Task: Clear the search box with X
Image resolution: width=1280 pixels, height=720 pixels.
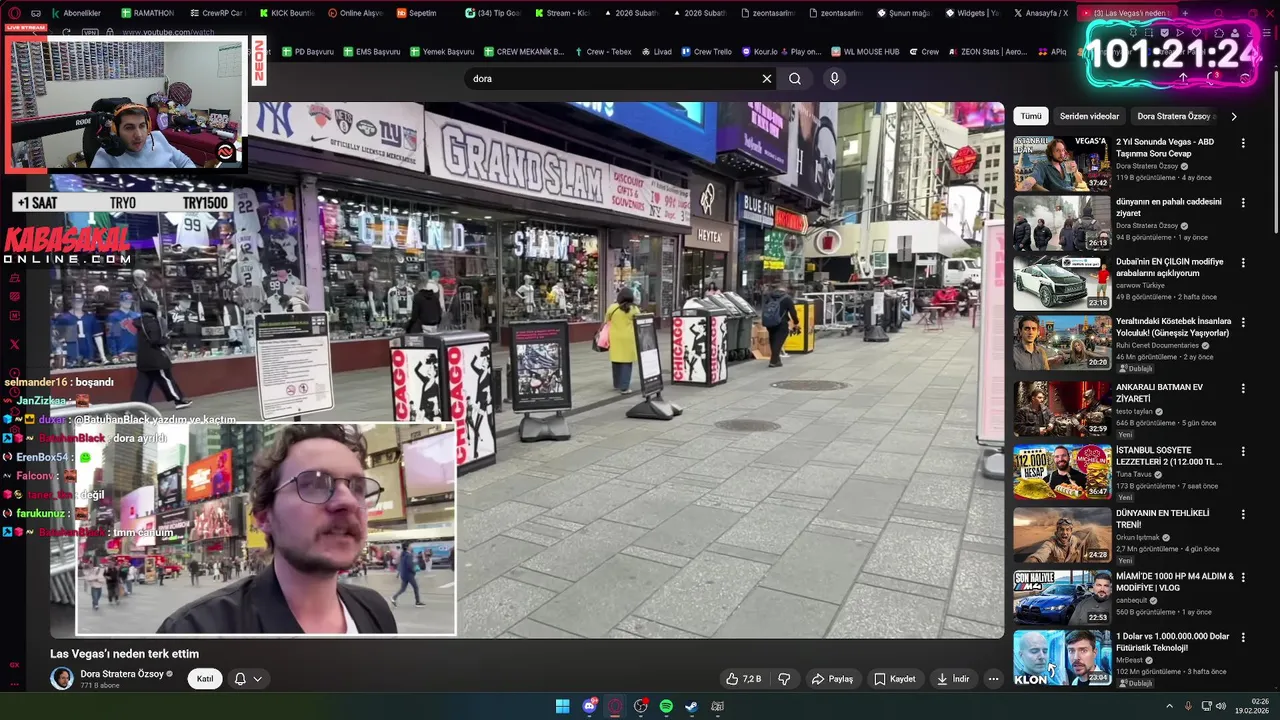Action: [767, 79]
